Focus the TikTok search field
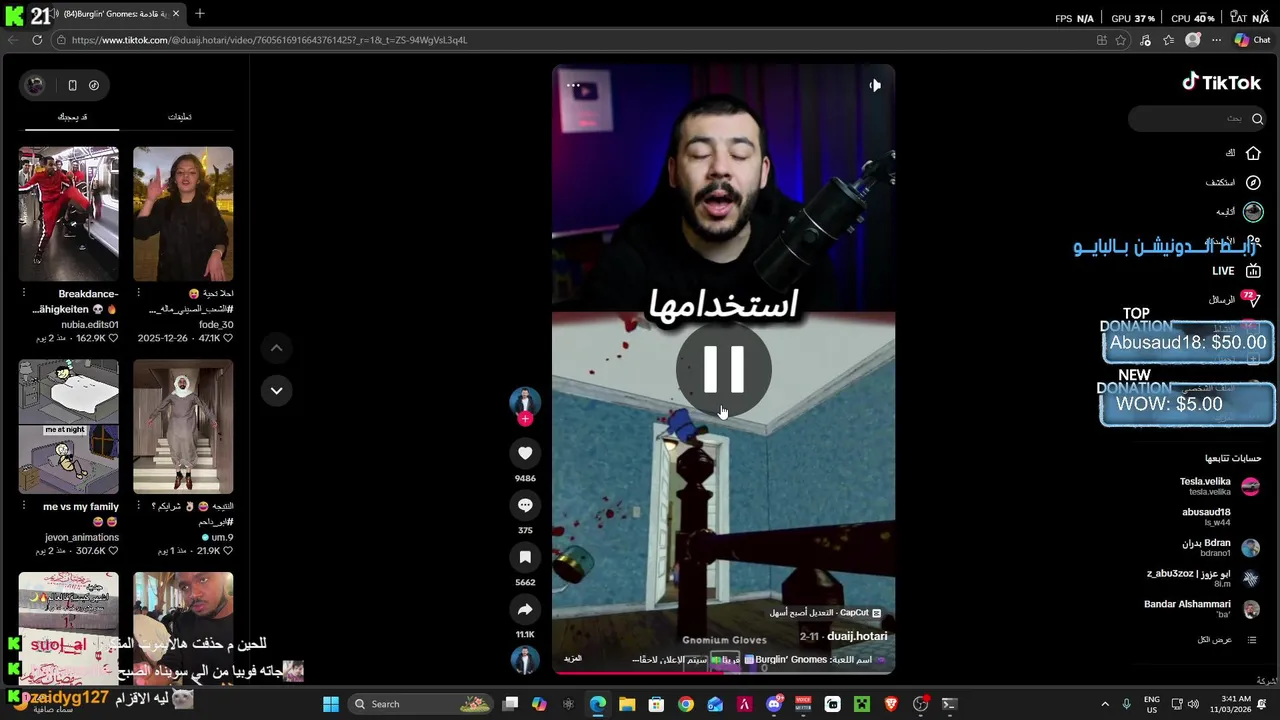The width and height of the screenshot is (1280, 720). 1196,119
